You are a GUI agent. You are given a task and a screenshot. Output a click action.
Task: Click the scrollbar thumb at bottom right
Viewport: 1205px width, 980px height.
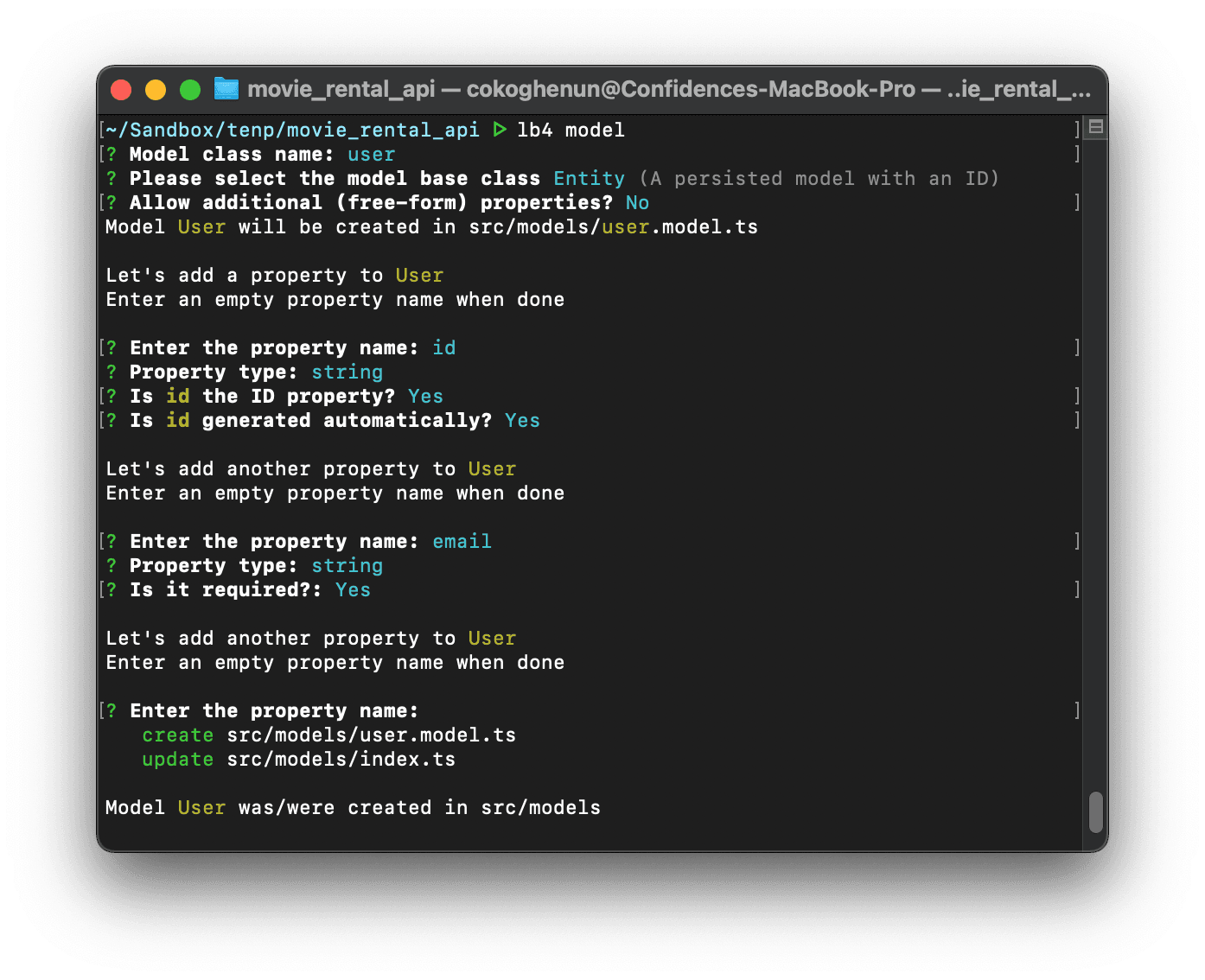1095,811
